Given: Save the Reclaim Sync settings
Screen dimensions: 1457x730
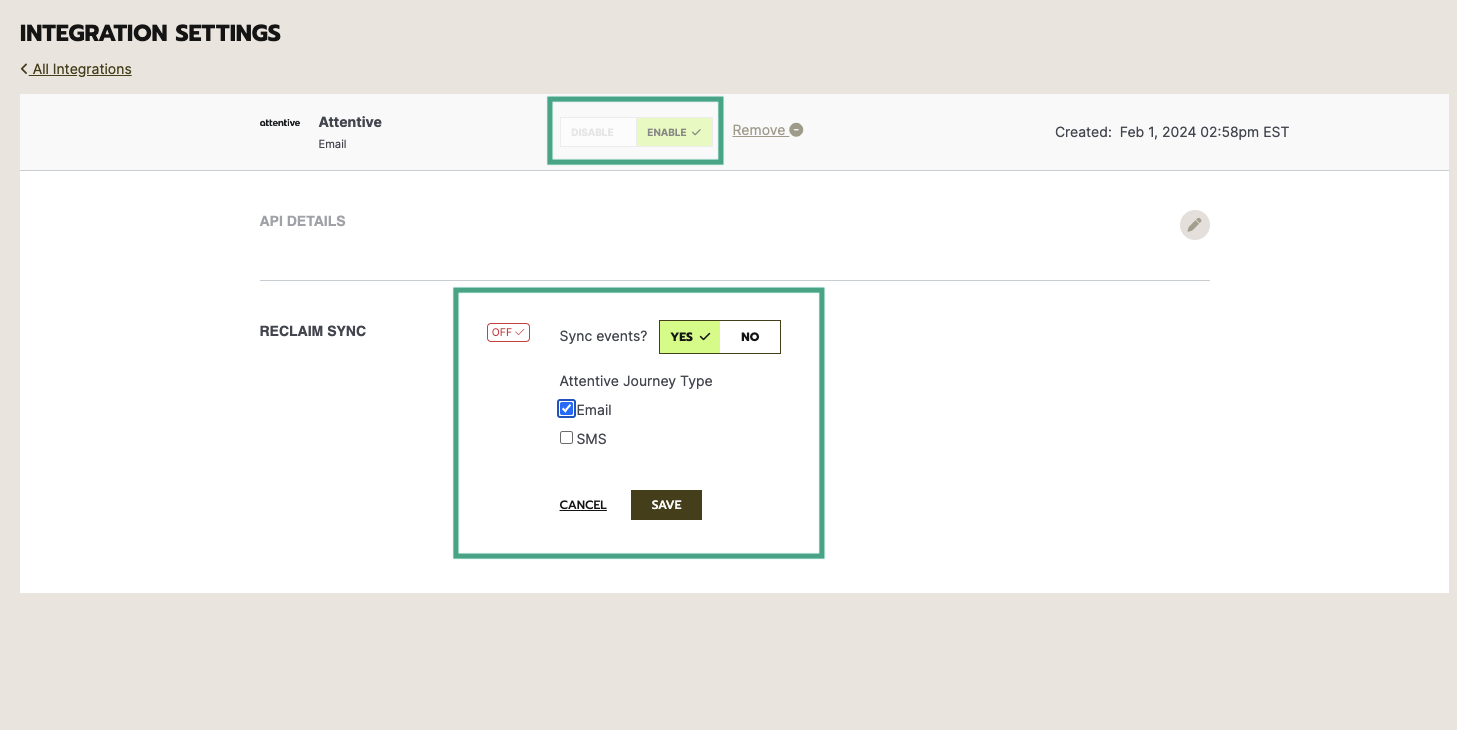Looking at the screenshot, I should click(666, 505).
